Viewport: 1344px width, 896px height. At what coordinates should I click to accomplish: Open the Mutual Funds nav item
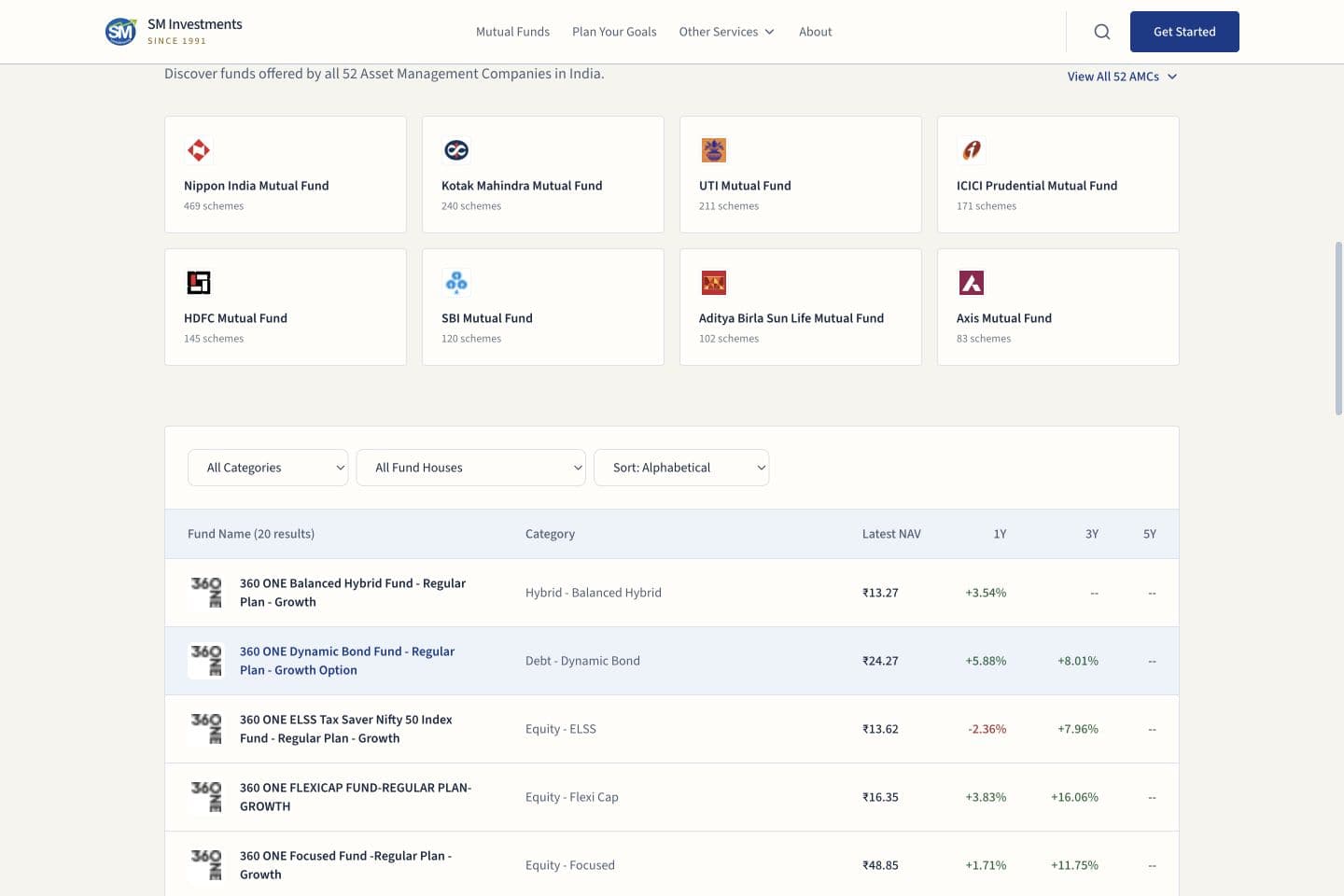click(512, 32)
